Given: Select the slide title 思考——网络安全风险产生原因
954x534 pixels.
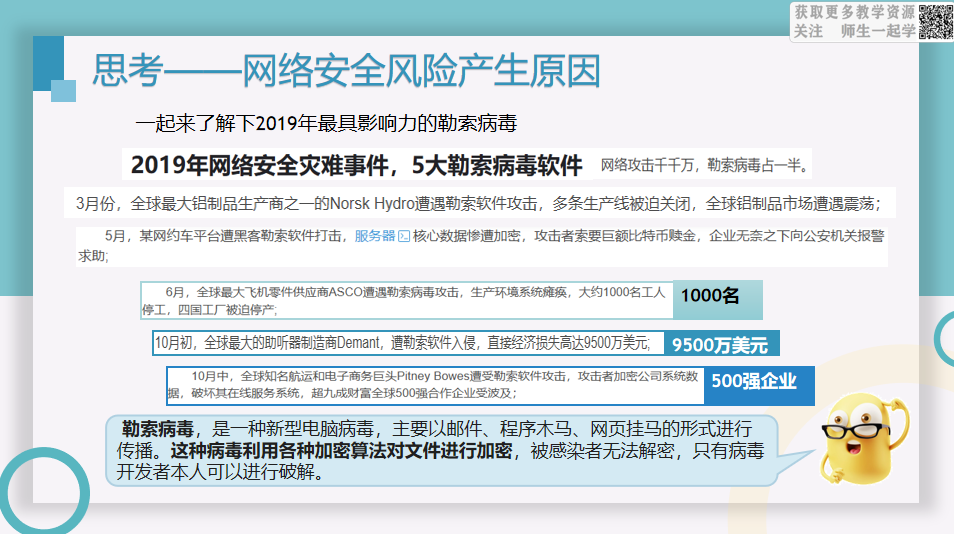Looking at the screenshot, I should [346, 72].
